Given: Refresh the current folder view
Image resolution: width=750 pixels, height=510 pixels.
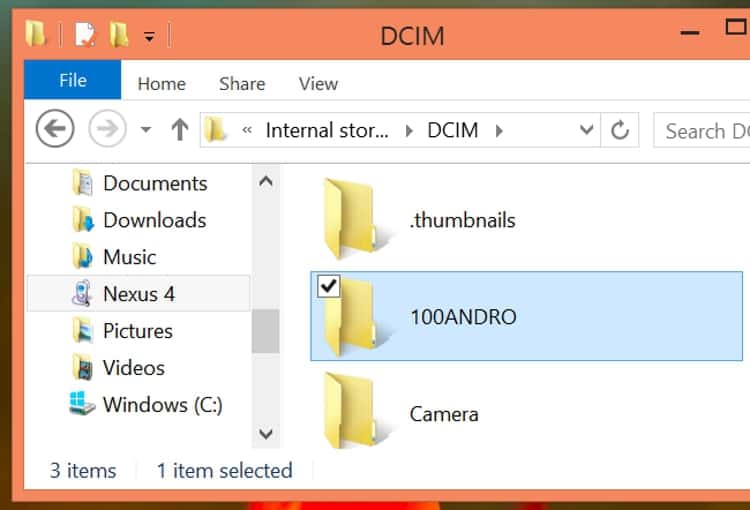Looking at the screenshot, I should (620, 130).
